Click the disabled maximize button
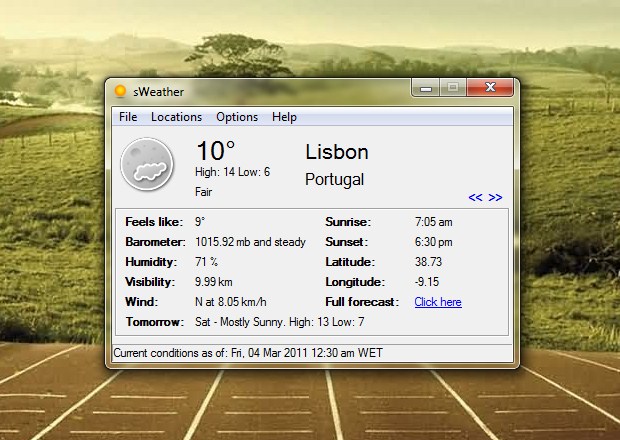Screen dimensions: 620x440 (453, 88)
